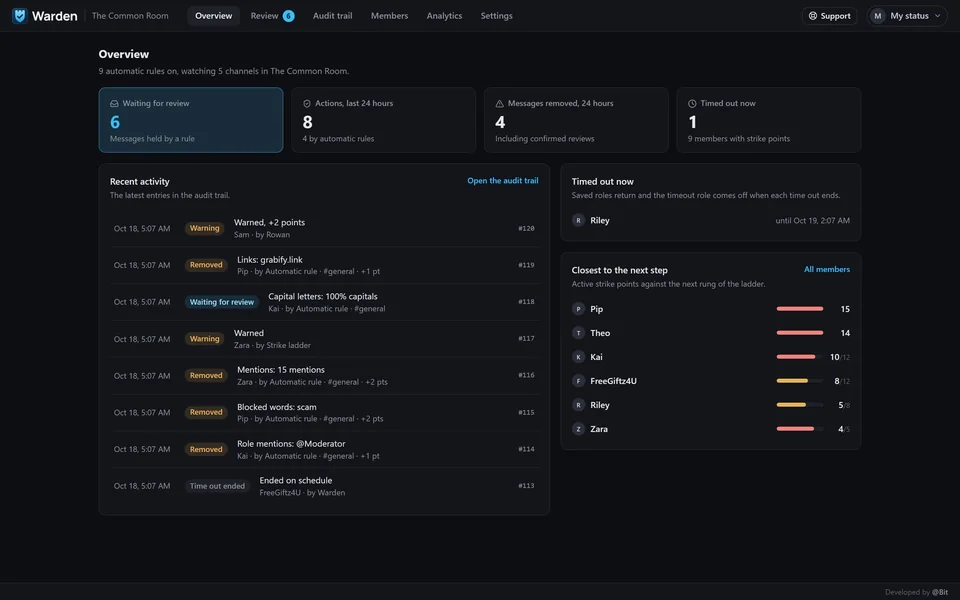Click the Warning badge on Zara's entry #117
The image size is (960, 600).
point(204,339)
